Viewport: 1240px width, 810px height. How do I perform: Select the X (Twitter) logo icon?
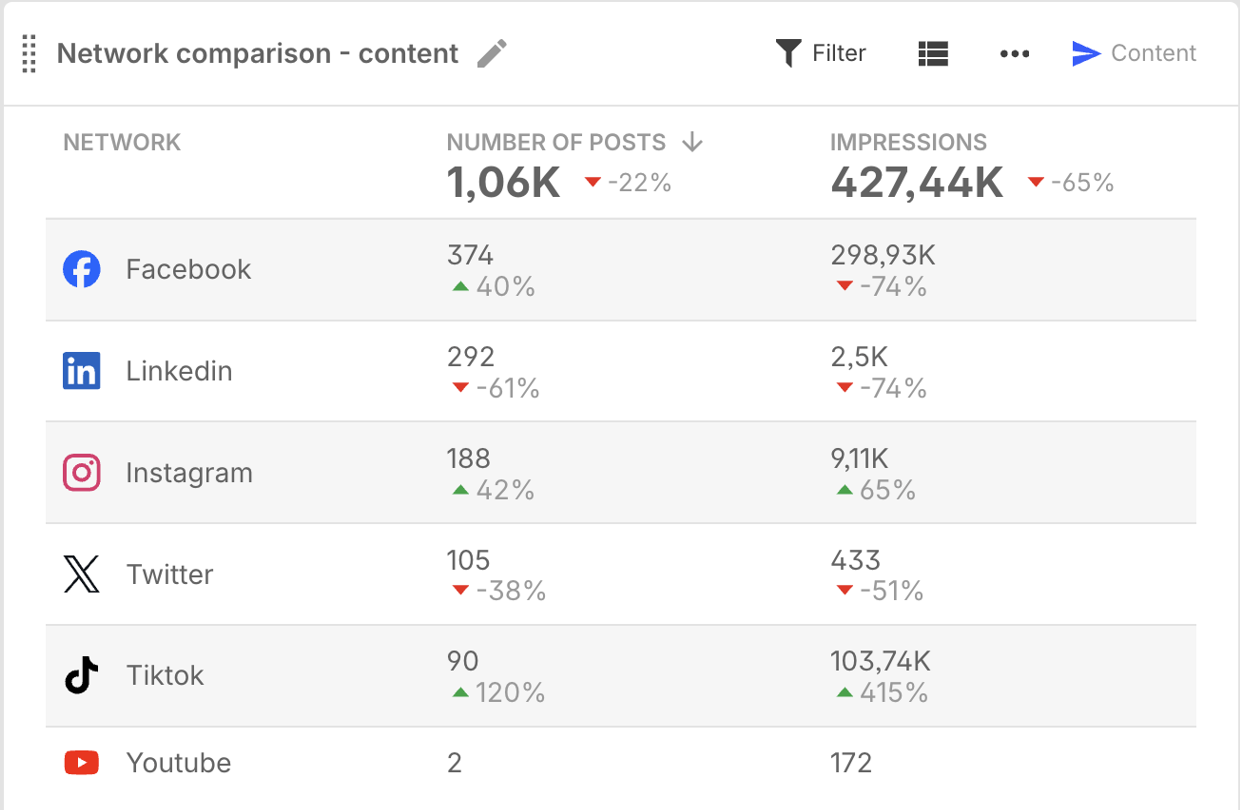81,574
